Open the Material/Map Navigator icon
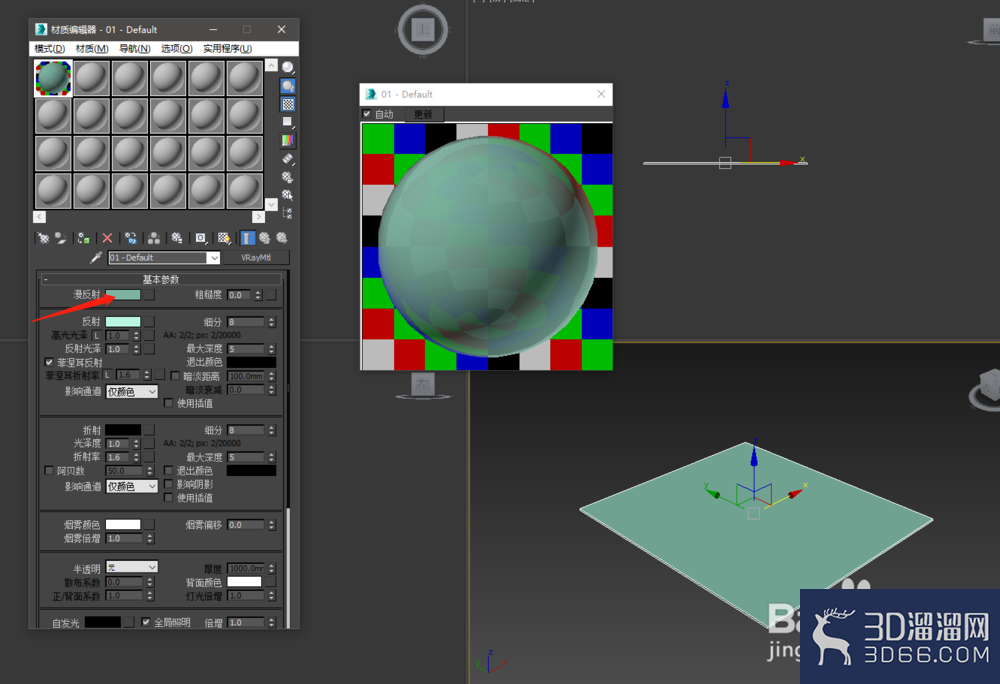 coord(288,213)
